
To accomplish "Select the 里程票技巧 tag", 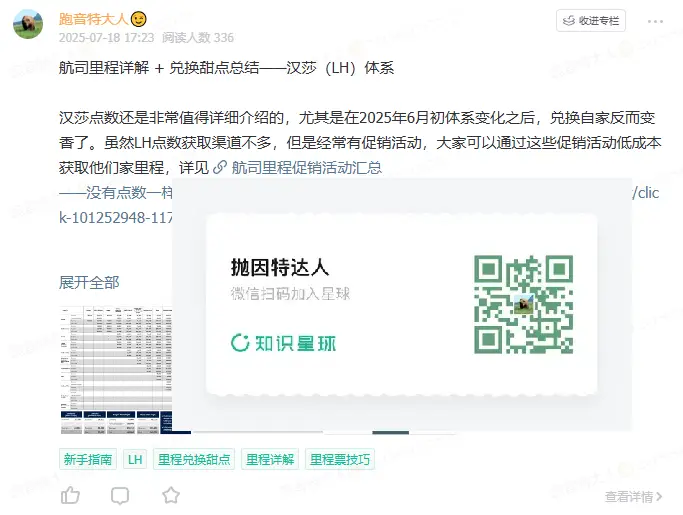I will tap(340, 459).
